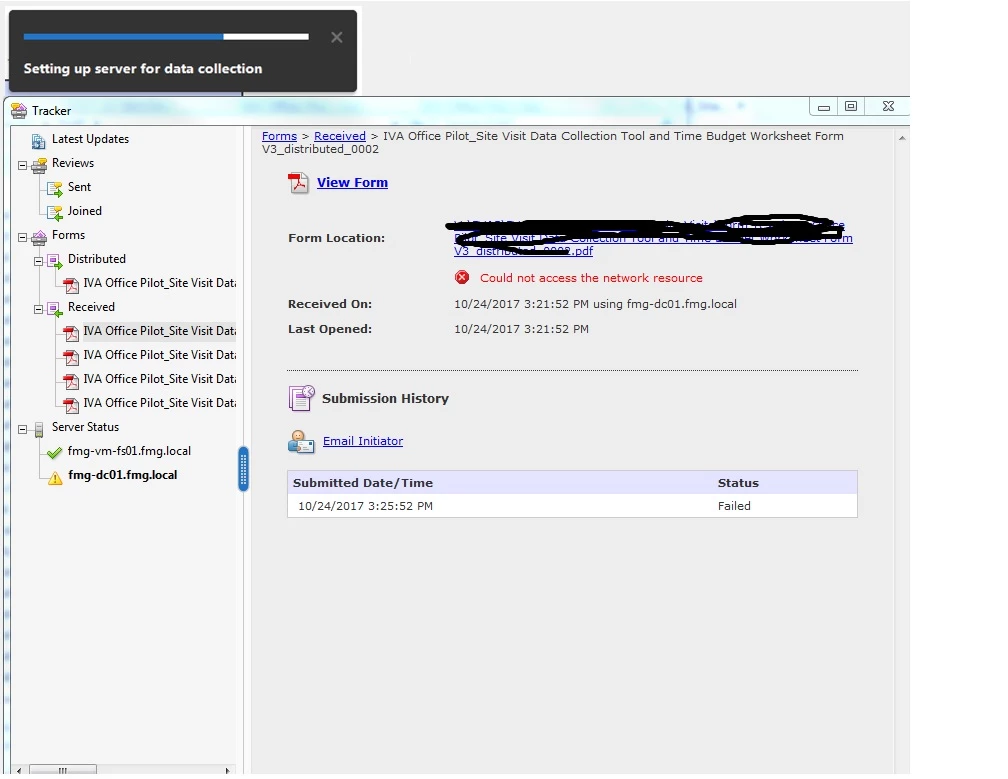1008x779 pixels.
Task: Collapse the Forms tree node
Action: [x=22, y=237]
